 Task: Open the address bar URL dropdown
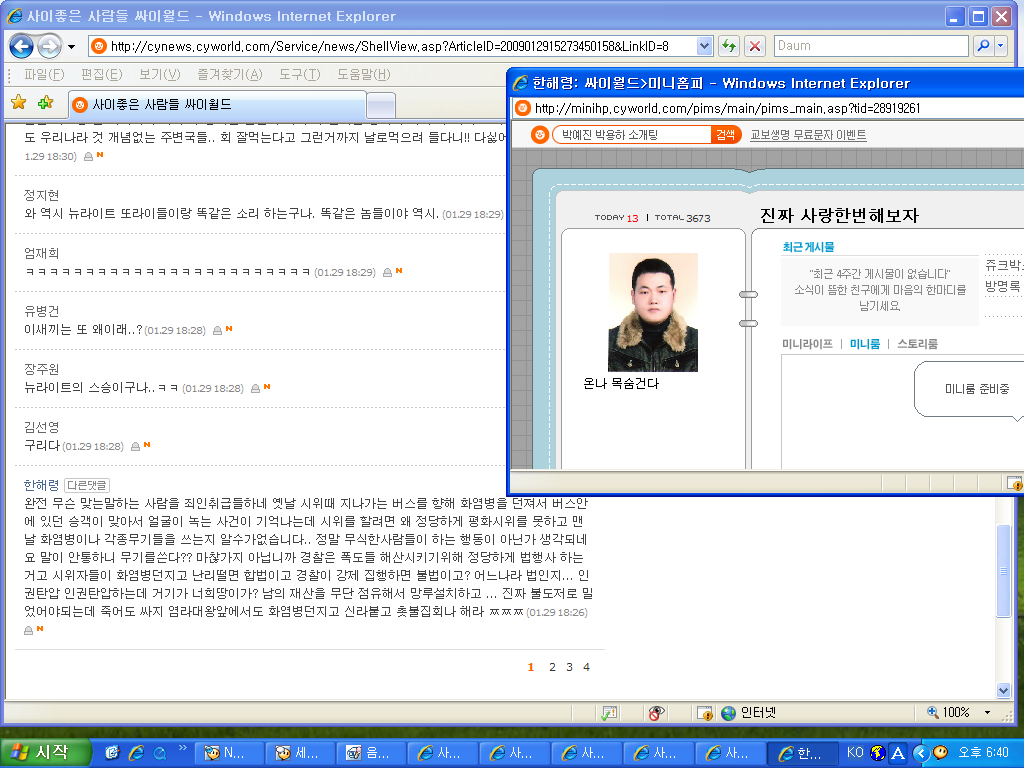(704, 46)
